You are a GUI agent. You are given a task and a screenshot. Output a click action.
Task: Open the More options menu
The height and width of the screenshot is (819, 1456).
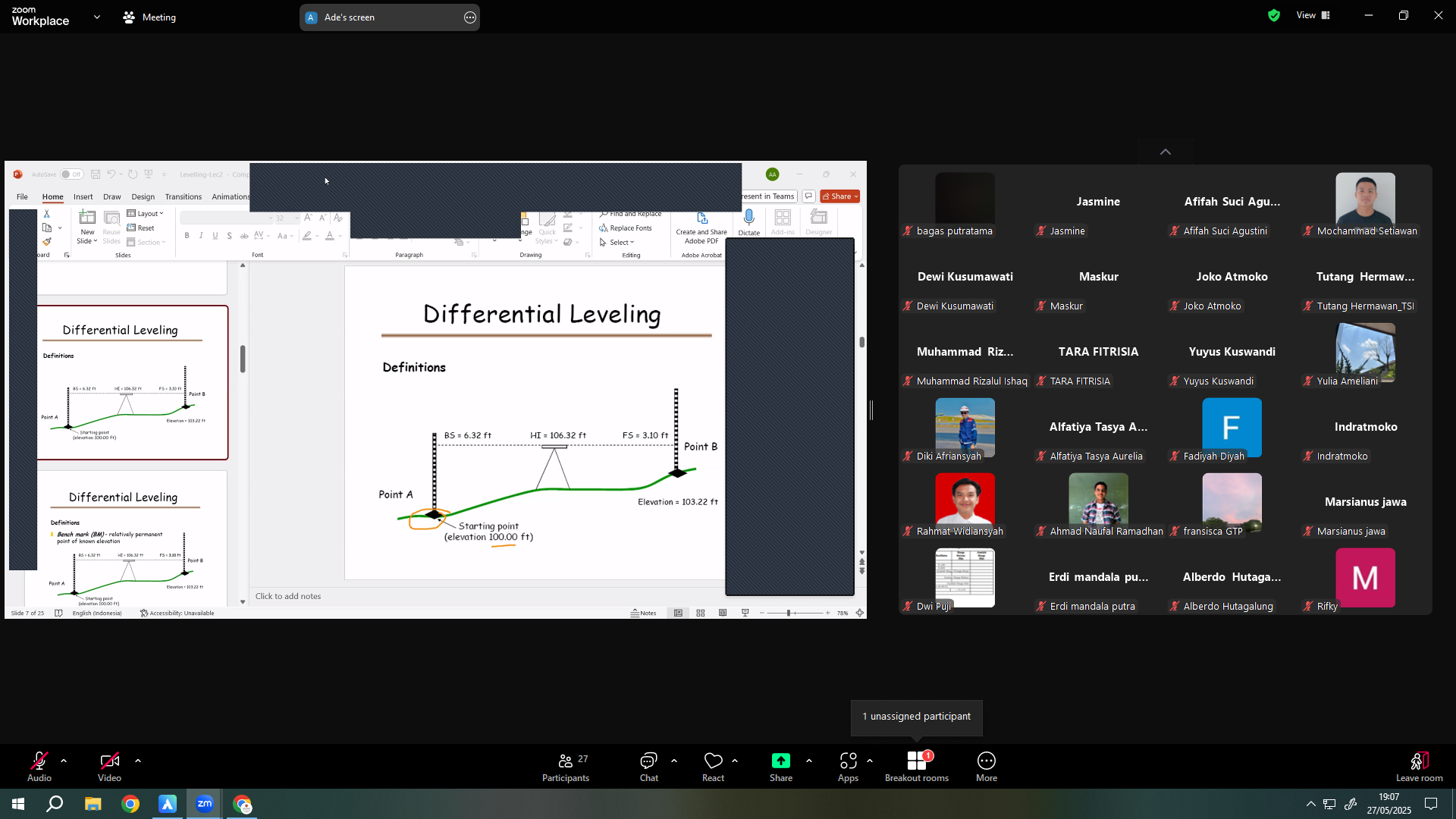tap(987, 766)
